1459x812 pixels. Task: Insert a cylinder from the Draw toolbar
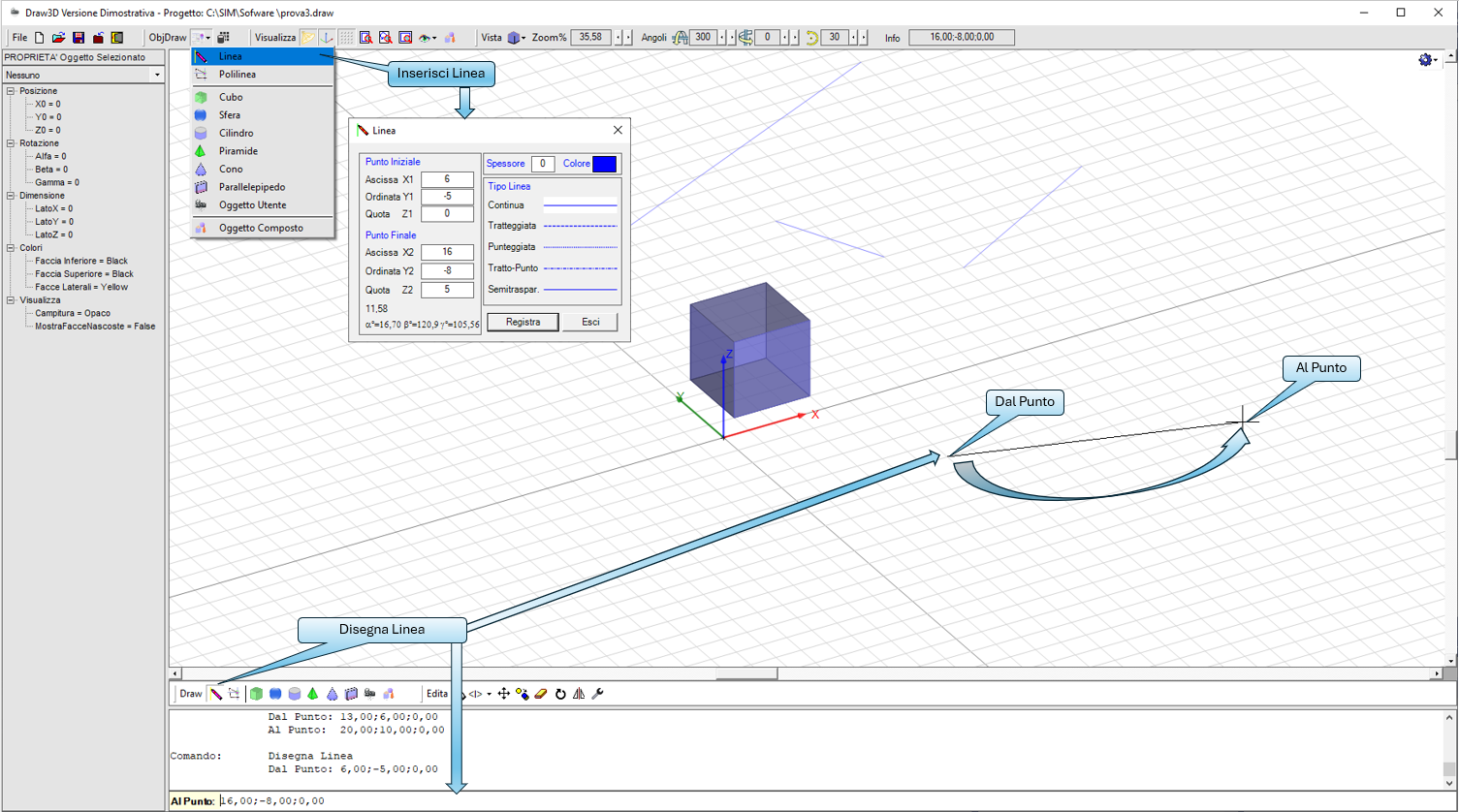pos(295,694)
